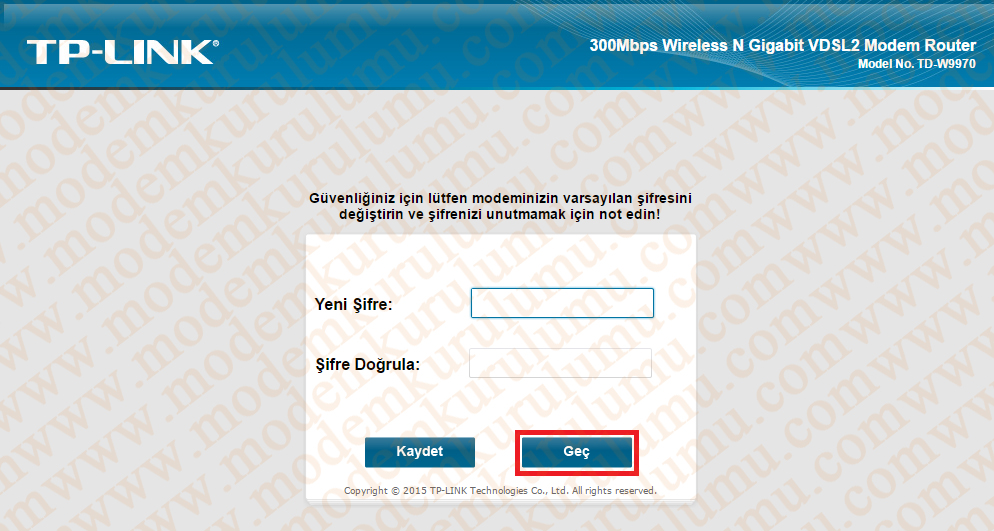Image resolution: width=994 pixels, height=531 pixels.
Task: Click the Güvenliğiniz için warning message line
Action: (x=500, y=198)
